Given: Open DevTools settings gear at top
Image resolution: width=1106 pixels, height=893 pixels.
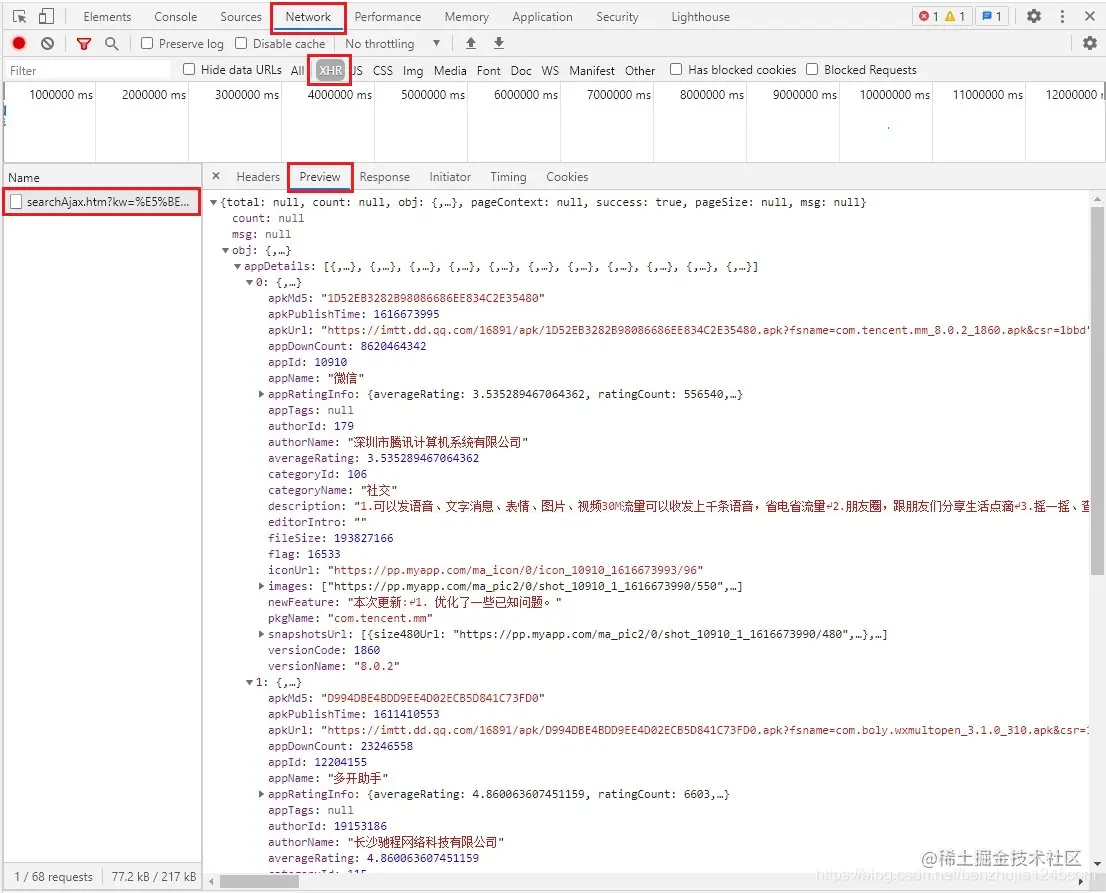Looking at the screenshot, I should click(x=1034, y=16).
